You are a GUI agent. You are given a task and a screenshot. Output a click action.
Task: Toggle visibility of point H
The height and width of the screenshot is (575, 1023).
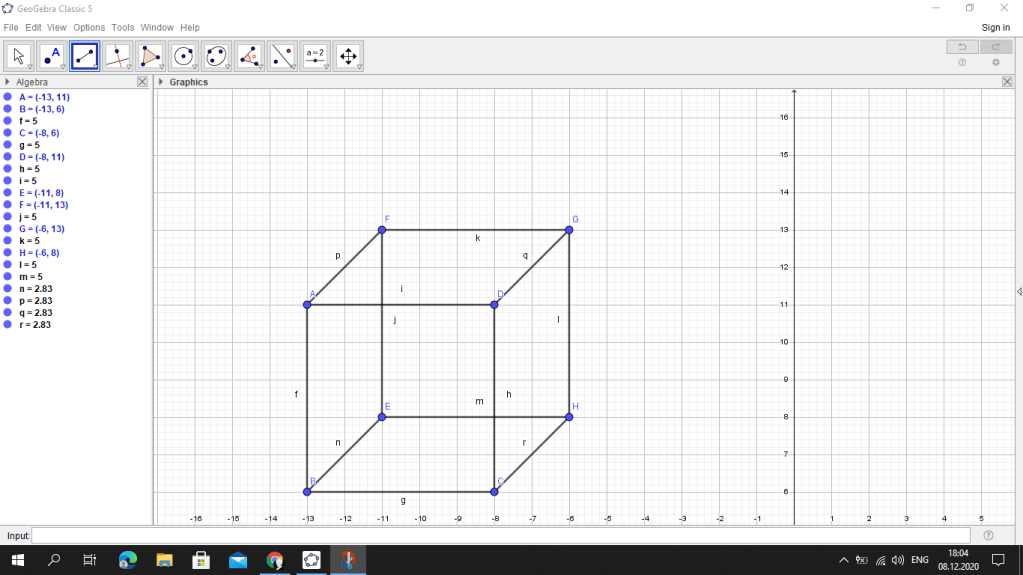coord(8,253)
